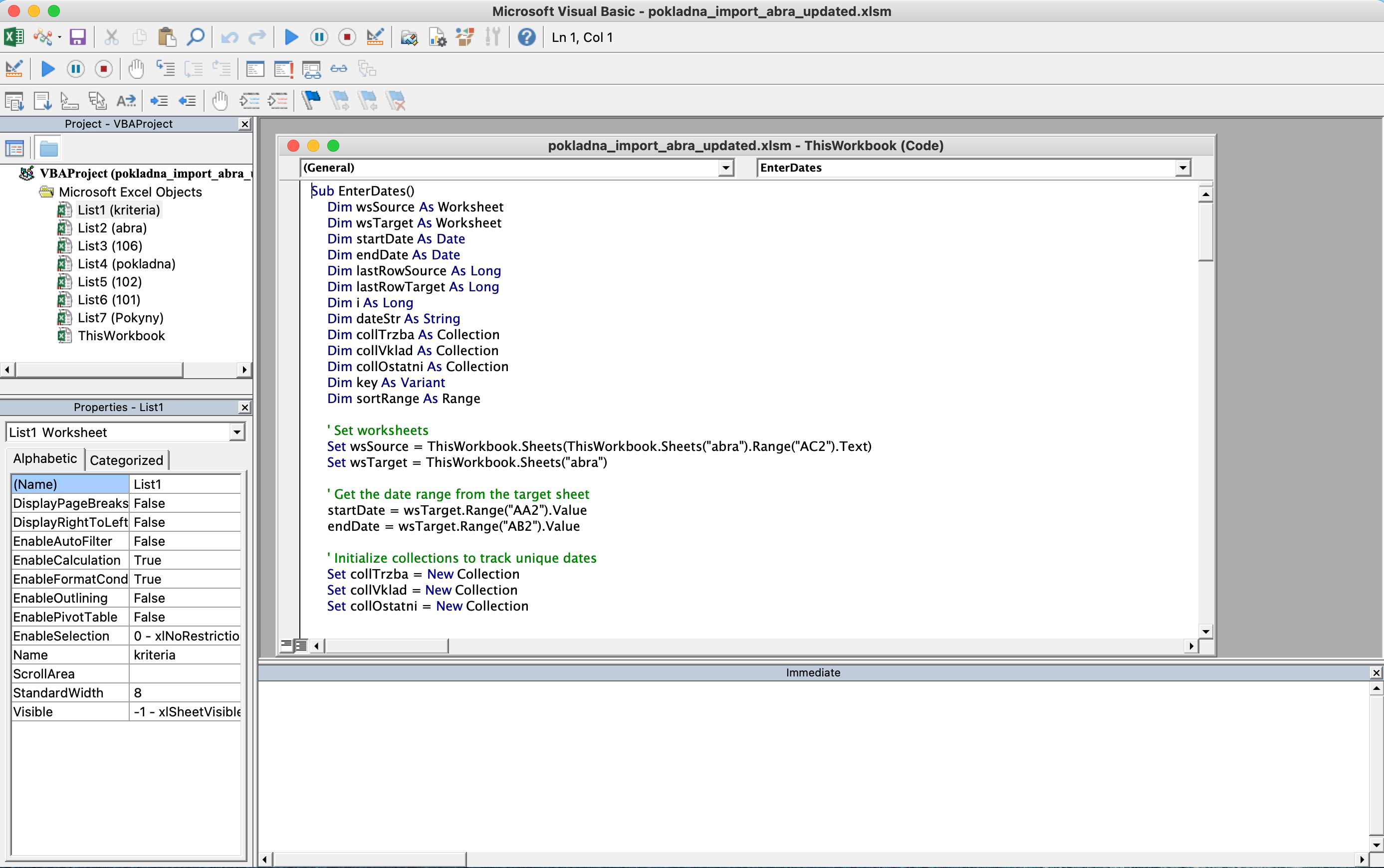Click the Project panel scroll right arrow
This screenshot has height=868, width=1384.
pyautogui.click(x=244, y=370)
